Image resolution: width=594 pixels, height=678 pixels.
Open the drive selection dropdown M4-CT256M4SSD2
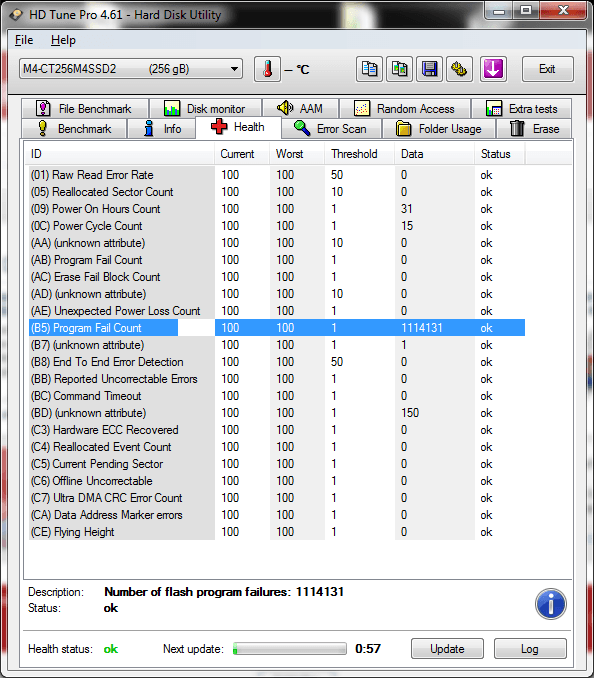(x=131, y=69)
